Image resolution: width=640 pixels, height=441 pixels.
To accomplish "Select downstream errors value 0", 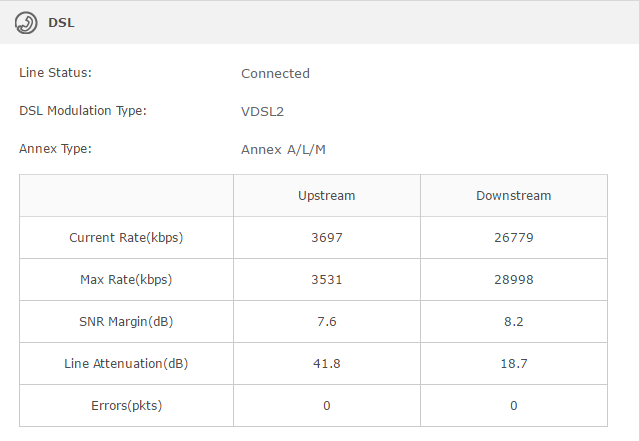I will pos(513,406).
